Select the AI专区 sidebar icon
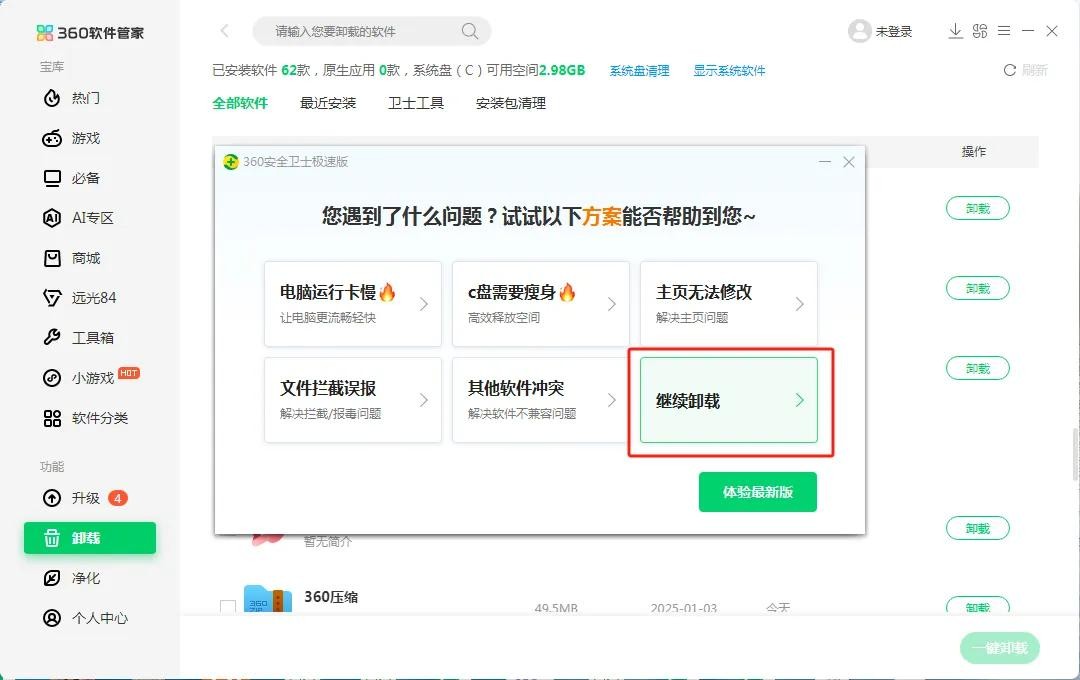1080x680 pixels. [52, 218]
